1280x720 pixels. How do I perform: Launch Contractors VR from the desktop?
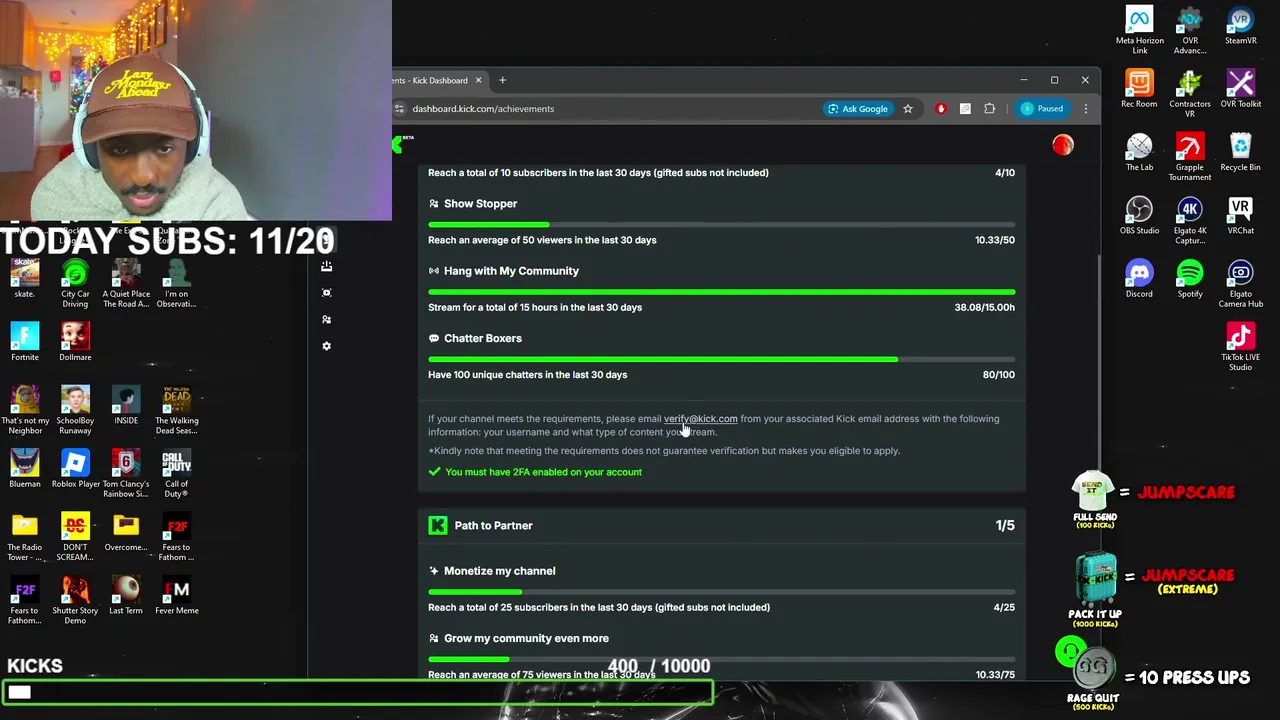1190,93
